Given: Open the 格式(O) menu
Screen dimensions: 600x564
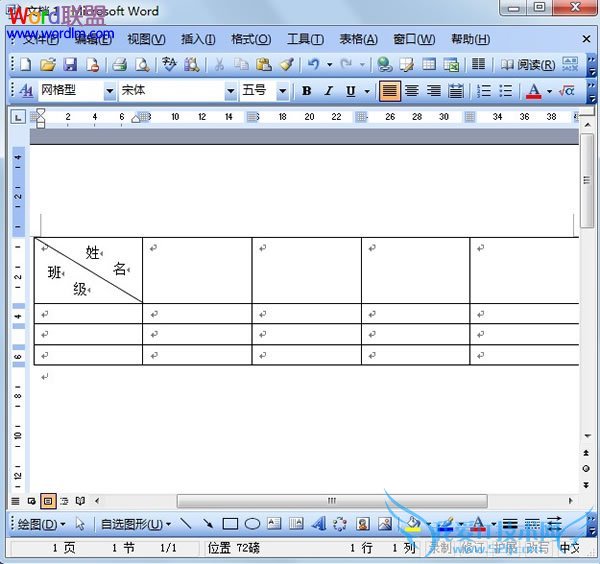Looking at the screenshot, I should click(251, 39).
